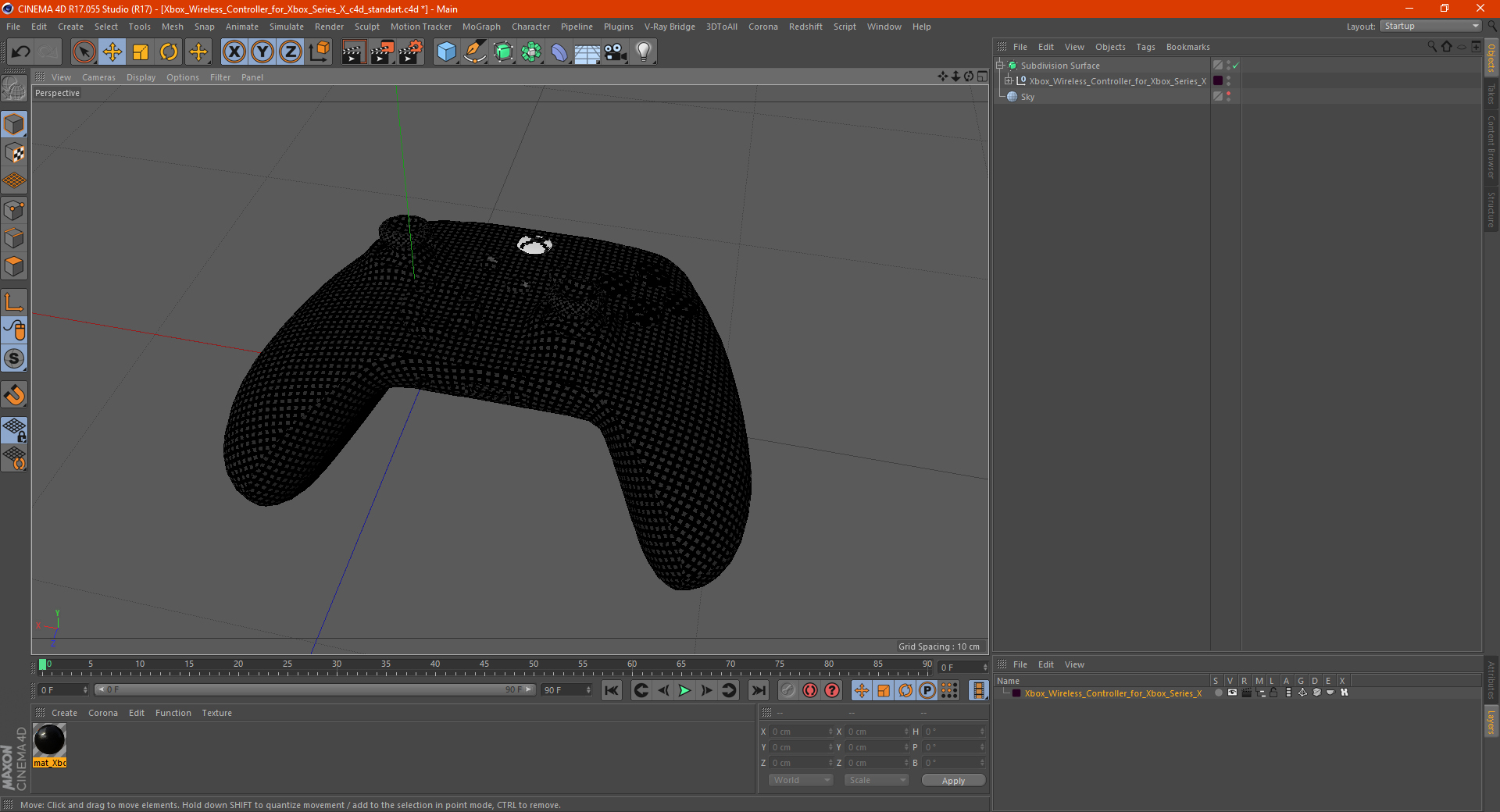Toggle Autokeying red button
Image resolution: width=1500 pixels, height=812 pixels.
click(x=810, y=690)
